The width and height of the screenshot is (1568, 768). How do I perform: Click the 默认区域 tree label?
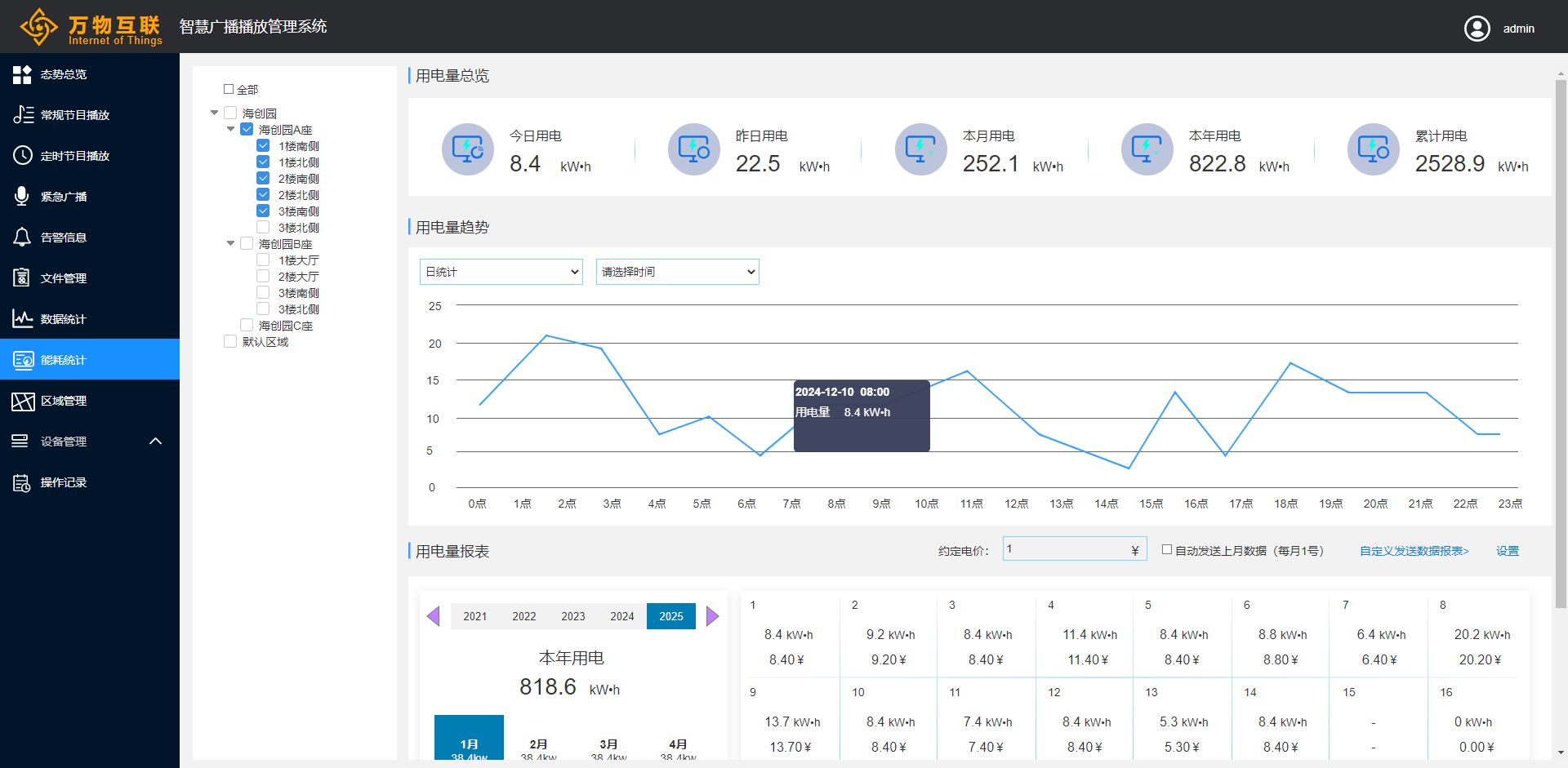[x=265, y=342]
